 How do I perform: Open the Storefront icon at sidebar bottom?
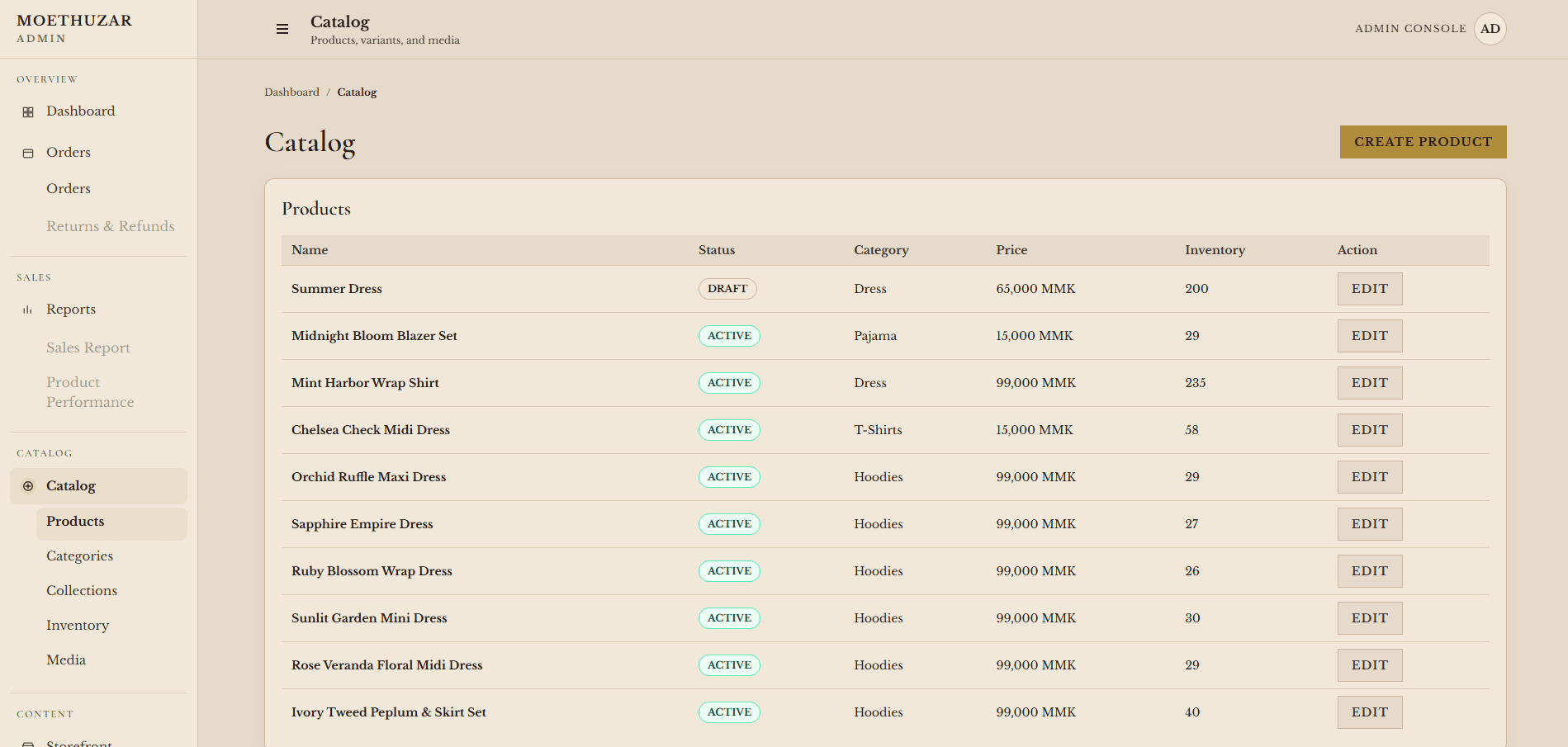click(x=29, y=741)
